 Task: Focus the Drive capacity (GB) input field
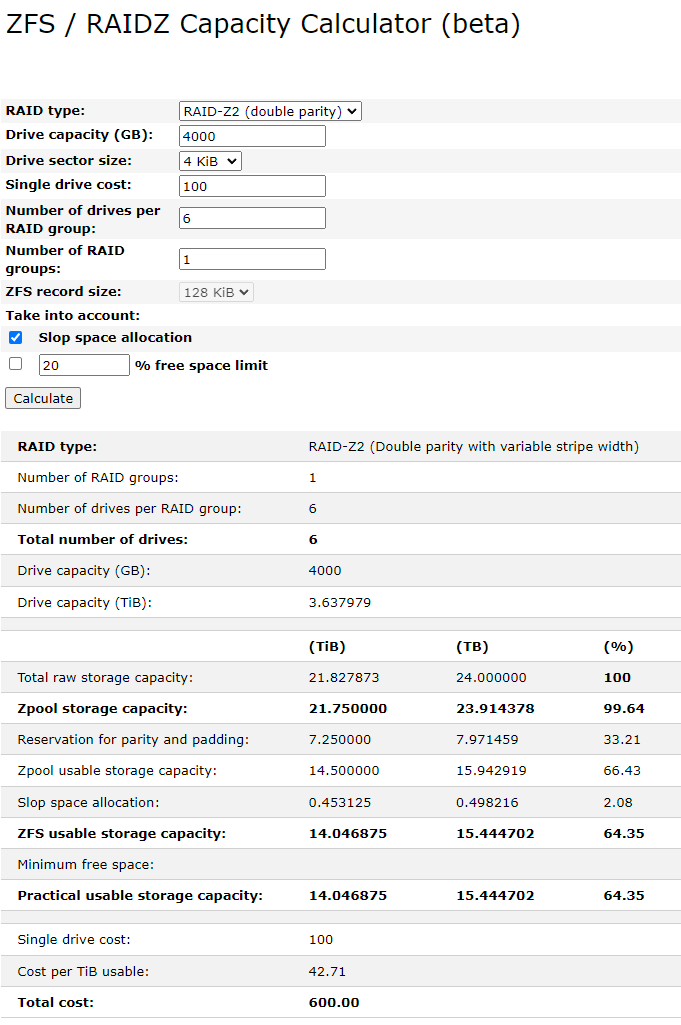point(252,136)
